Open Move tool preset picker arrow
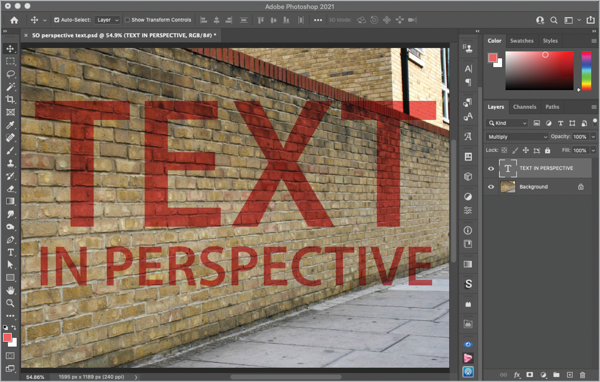600x382 pixels. (x=44, y=20)
